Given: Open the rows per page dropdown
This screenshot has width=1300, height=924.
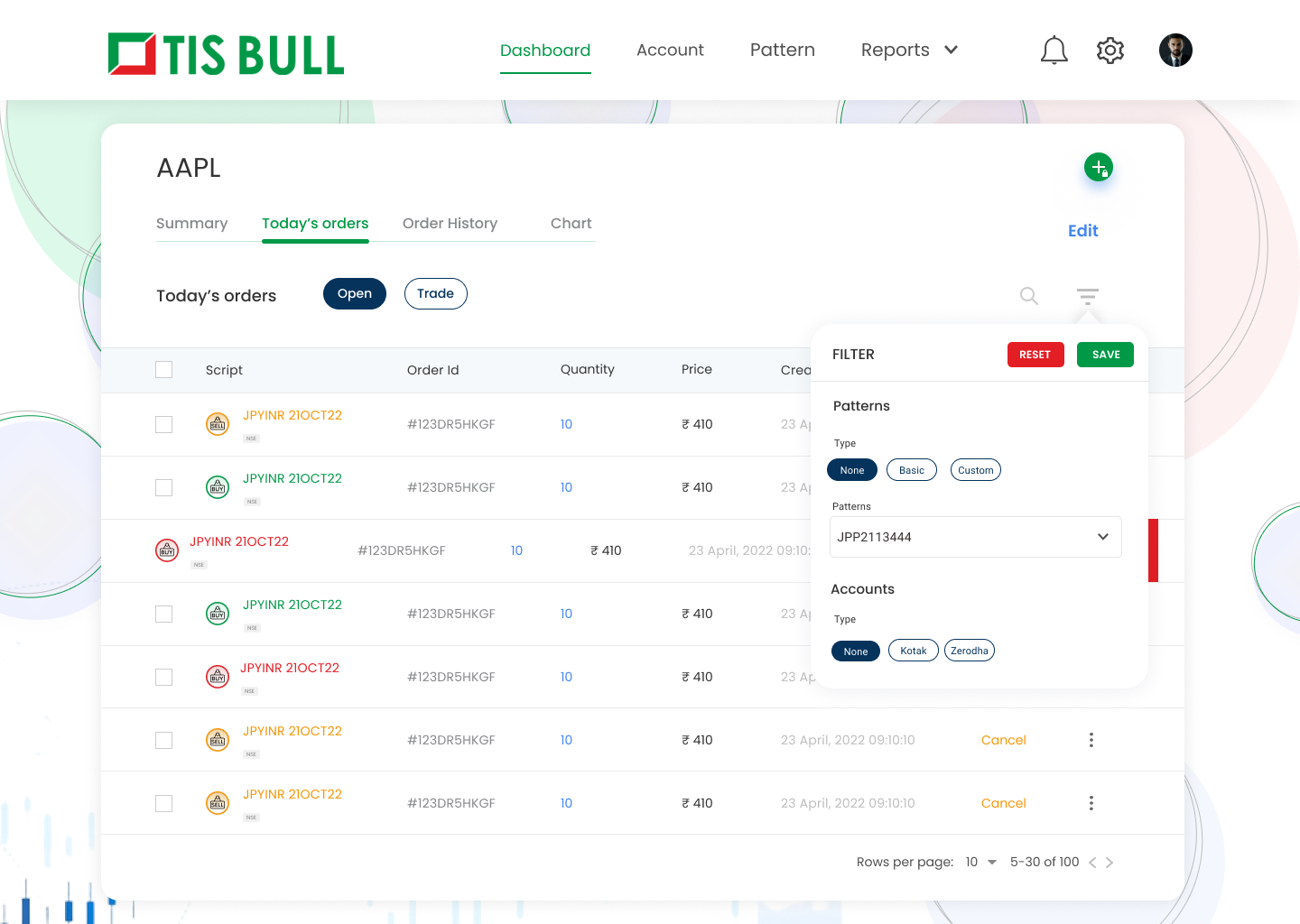Looking at the screenshot, I should coord(981,863).
